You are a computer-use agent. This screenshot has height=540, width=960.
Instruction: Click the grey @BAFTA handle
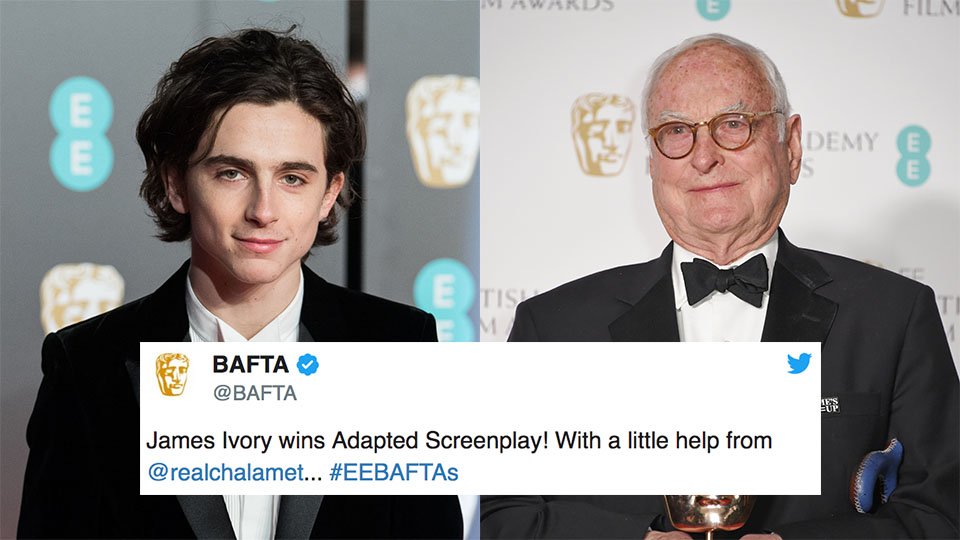[255, 392]
